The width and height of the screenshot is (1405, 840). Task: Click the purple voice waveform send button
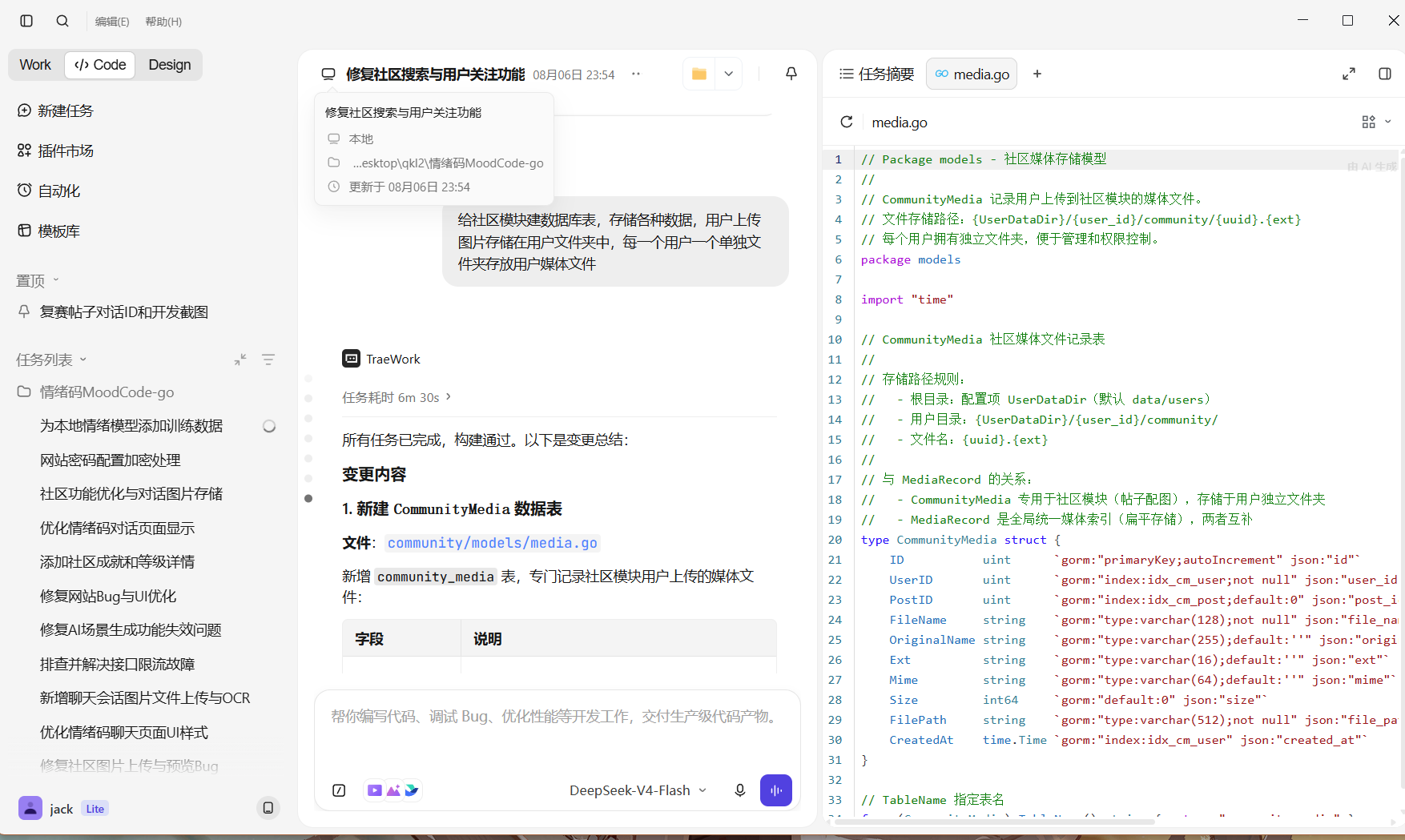(776, 790)
